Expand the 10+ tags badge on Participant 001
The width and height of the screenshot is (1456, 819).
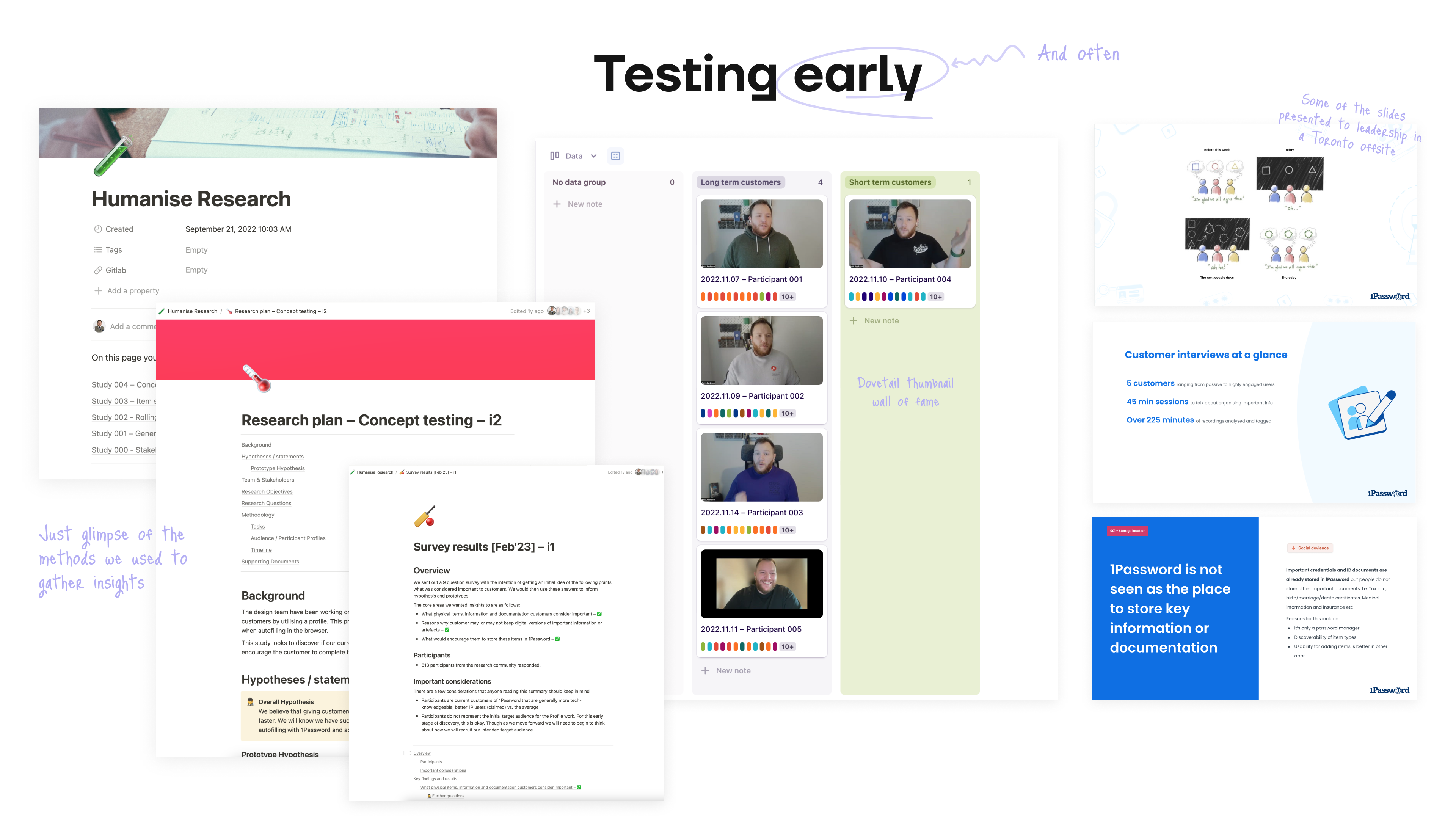coord(788,297)
